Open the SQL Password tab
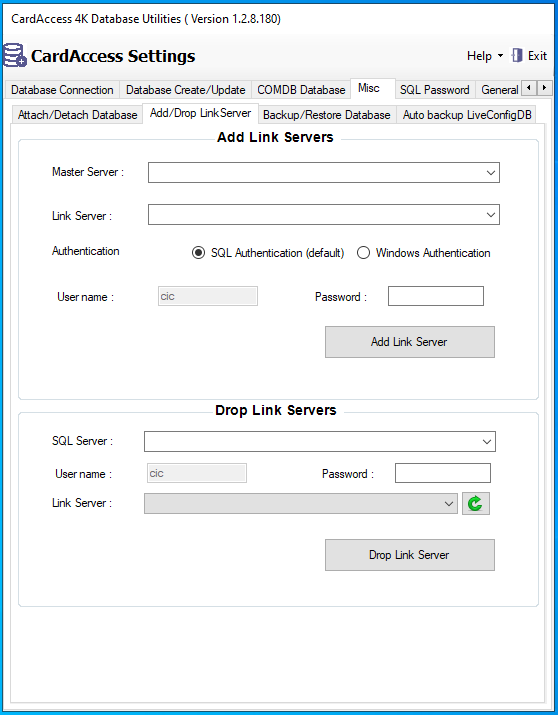Image resolution: width=558 pixels, height=715 pixels. click(x=434, y=90)
